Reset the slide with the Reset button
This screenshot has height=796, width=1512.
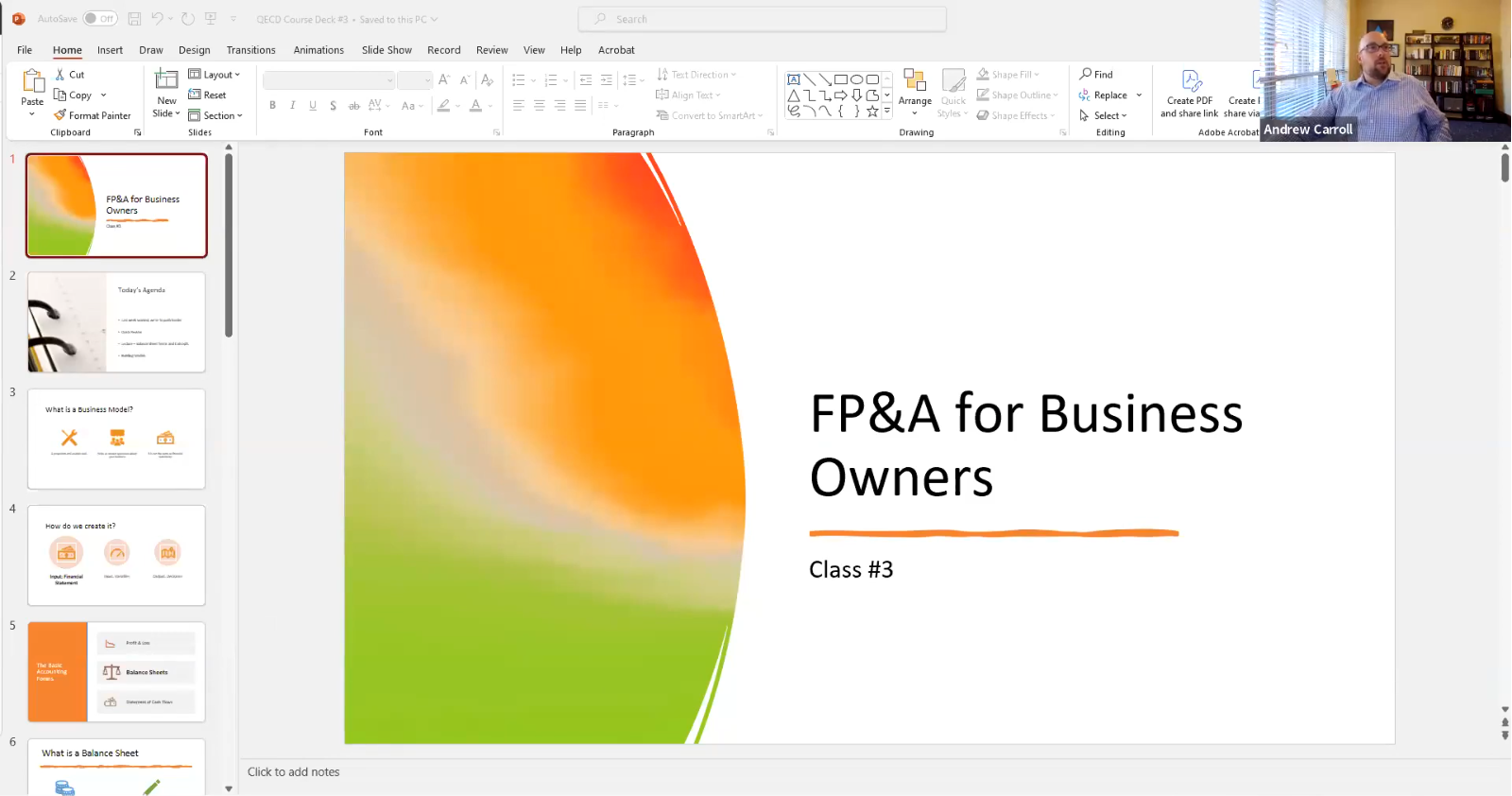pos(208,95)
